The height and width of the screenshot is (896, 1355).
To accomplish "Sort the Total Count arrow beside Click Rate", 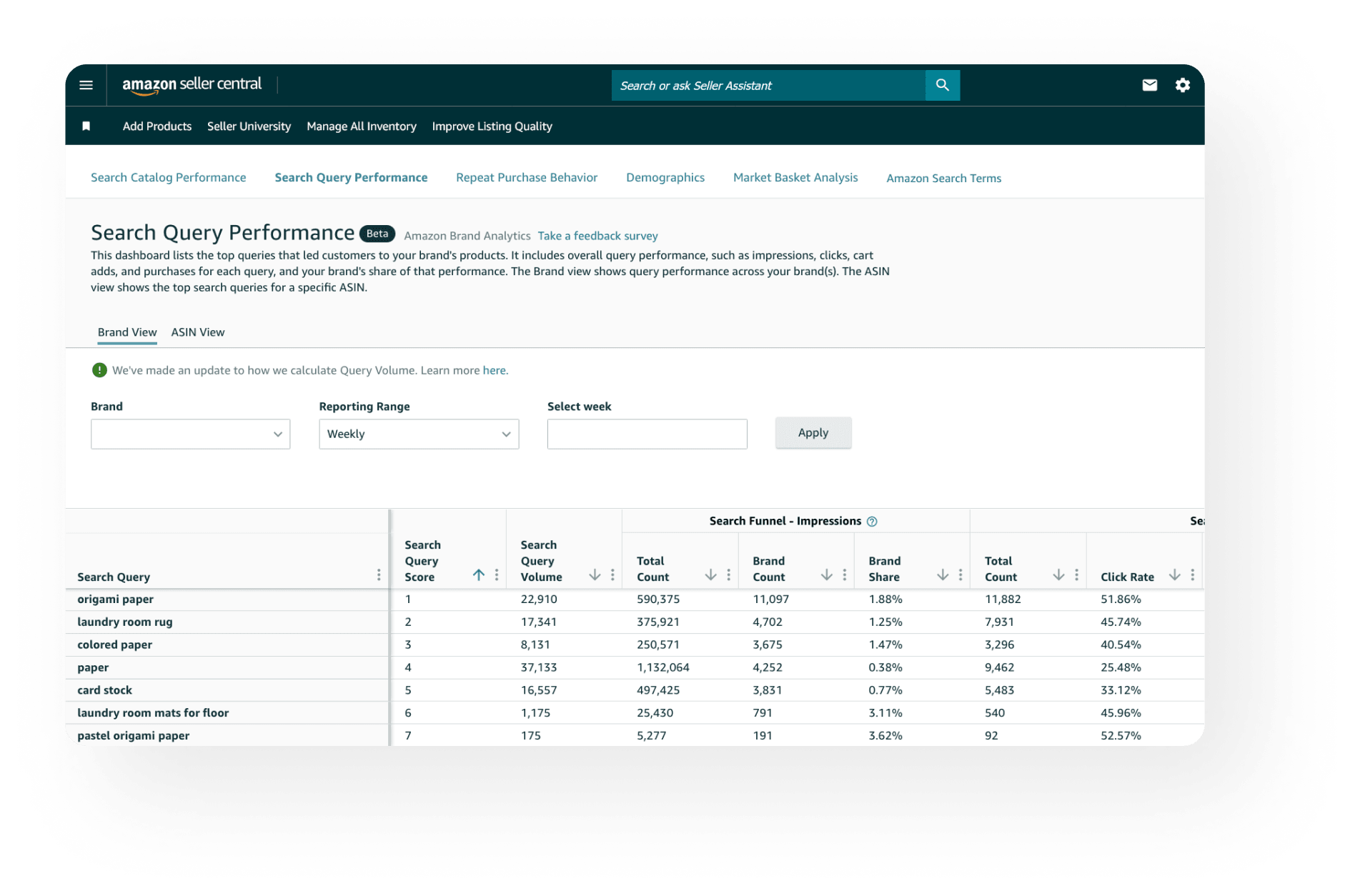I will (x=1058, y=575).
